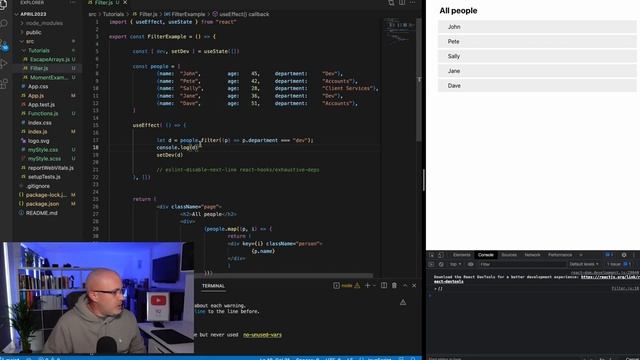The height and width of the screenshot is (360, 640).
Task: Open package.json file
Action: click(42, 204)
